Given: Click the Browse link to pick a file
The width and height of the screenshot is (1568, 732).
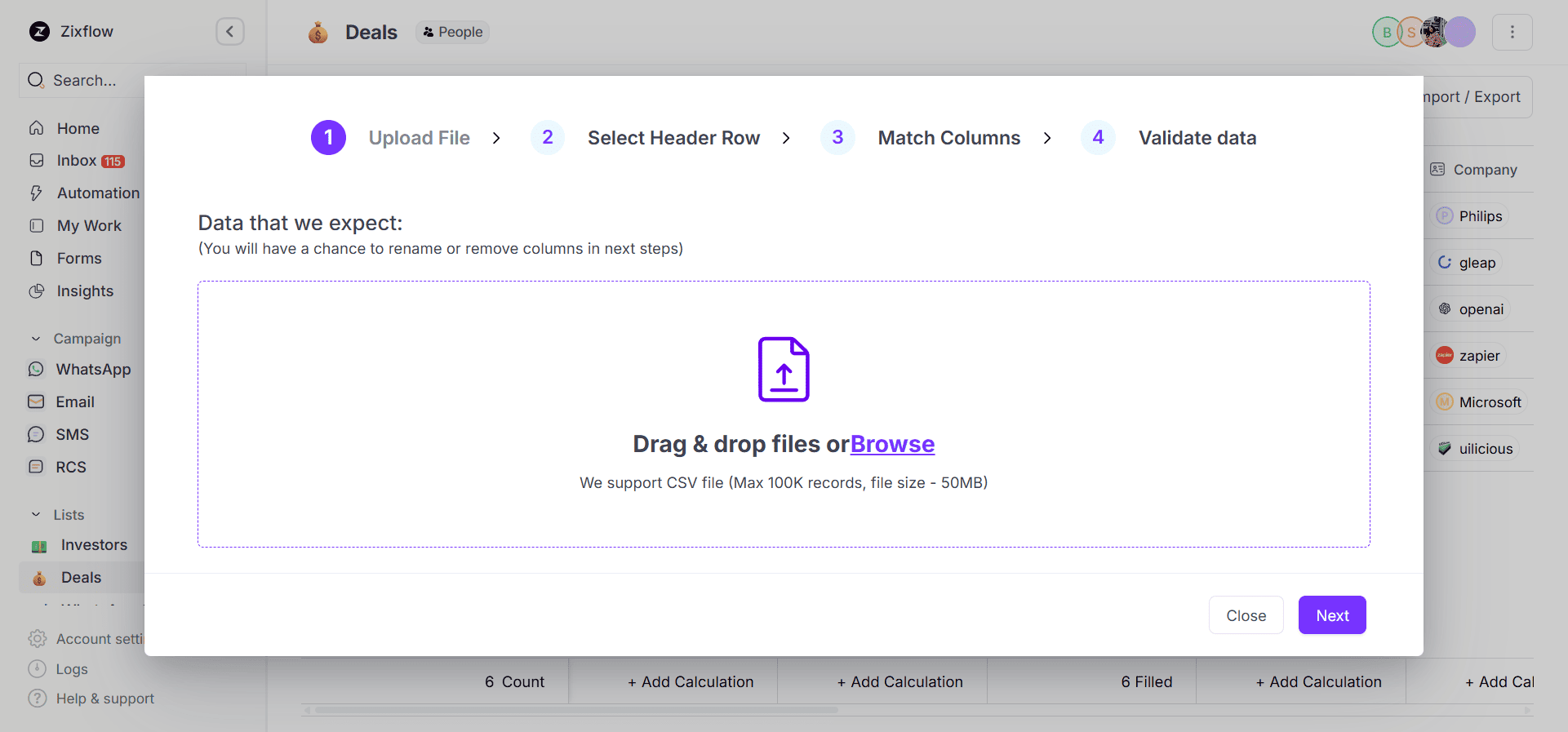Looking at the screenshot, I should point(892,444).
